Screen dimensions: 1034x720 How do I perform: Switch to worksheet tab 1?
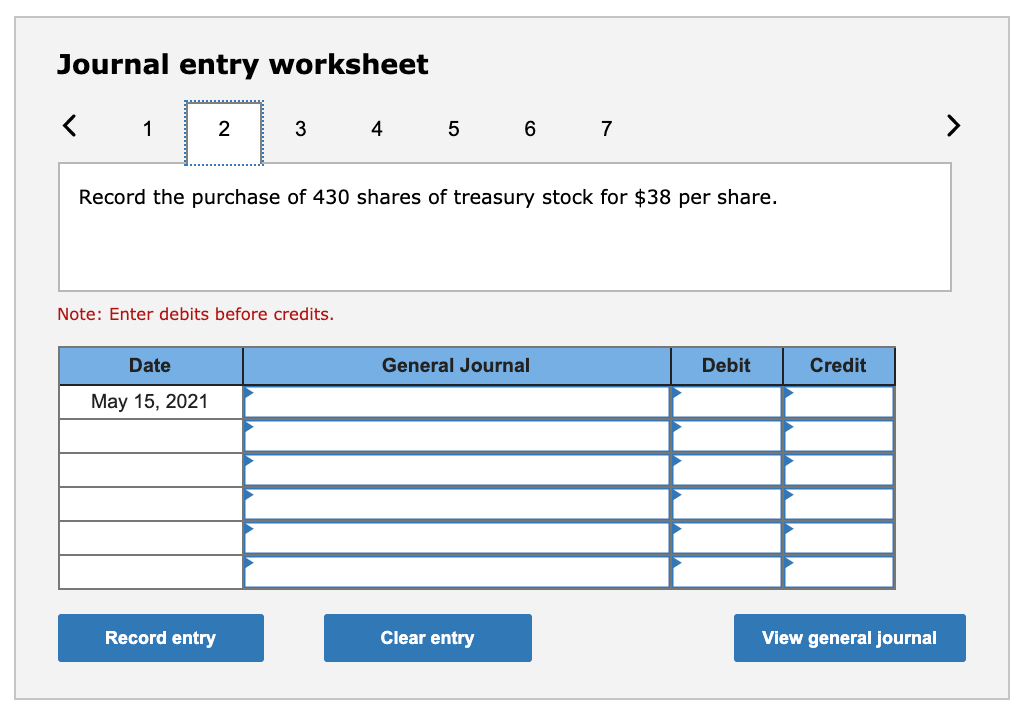coord(147,129)
